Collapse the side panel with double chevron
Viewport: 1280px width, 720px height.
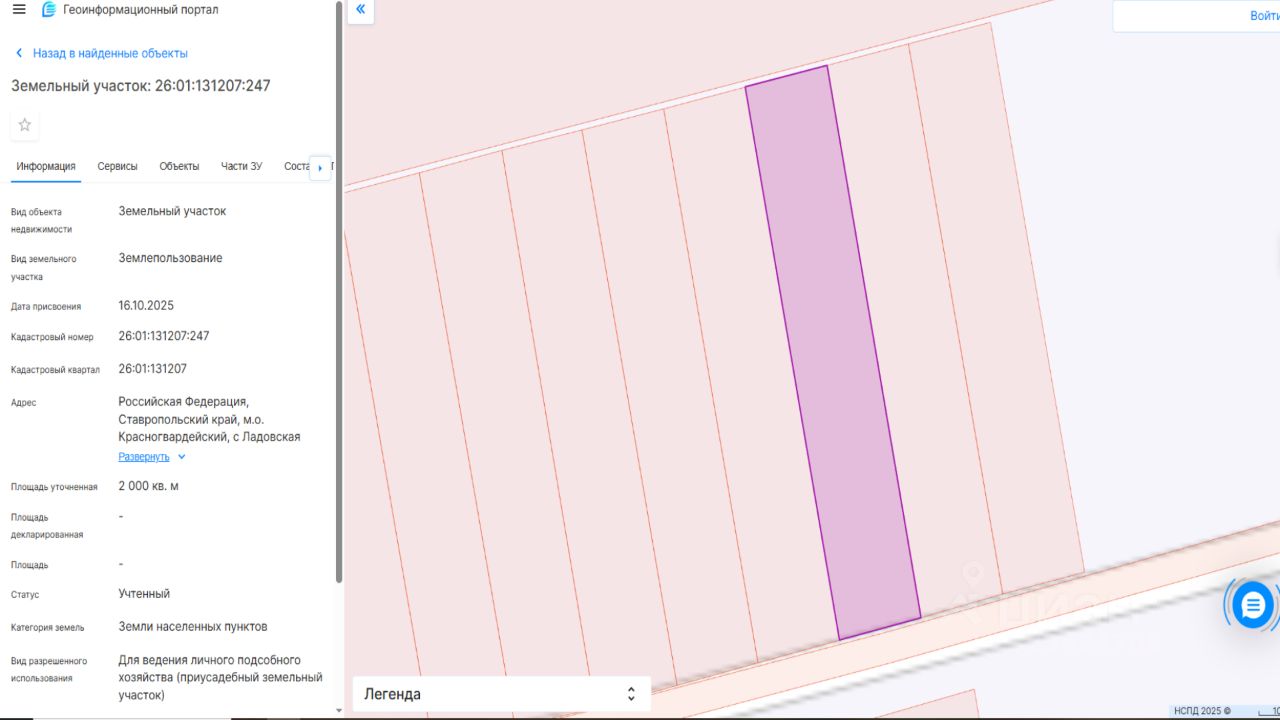[x=360, y=10]
